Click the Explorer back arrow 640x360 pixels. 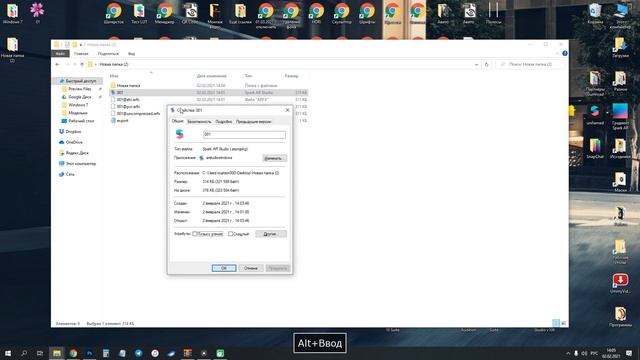pos(57,64)
